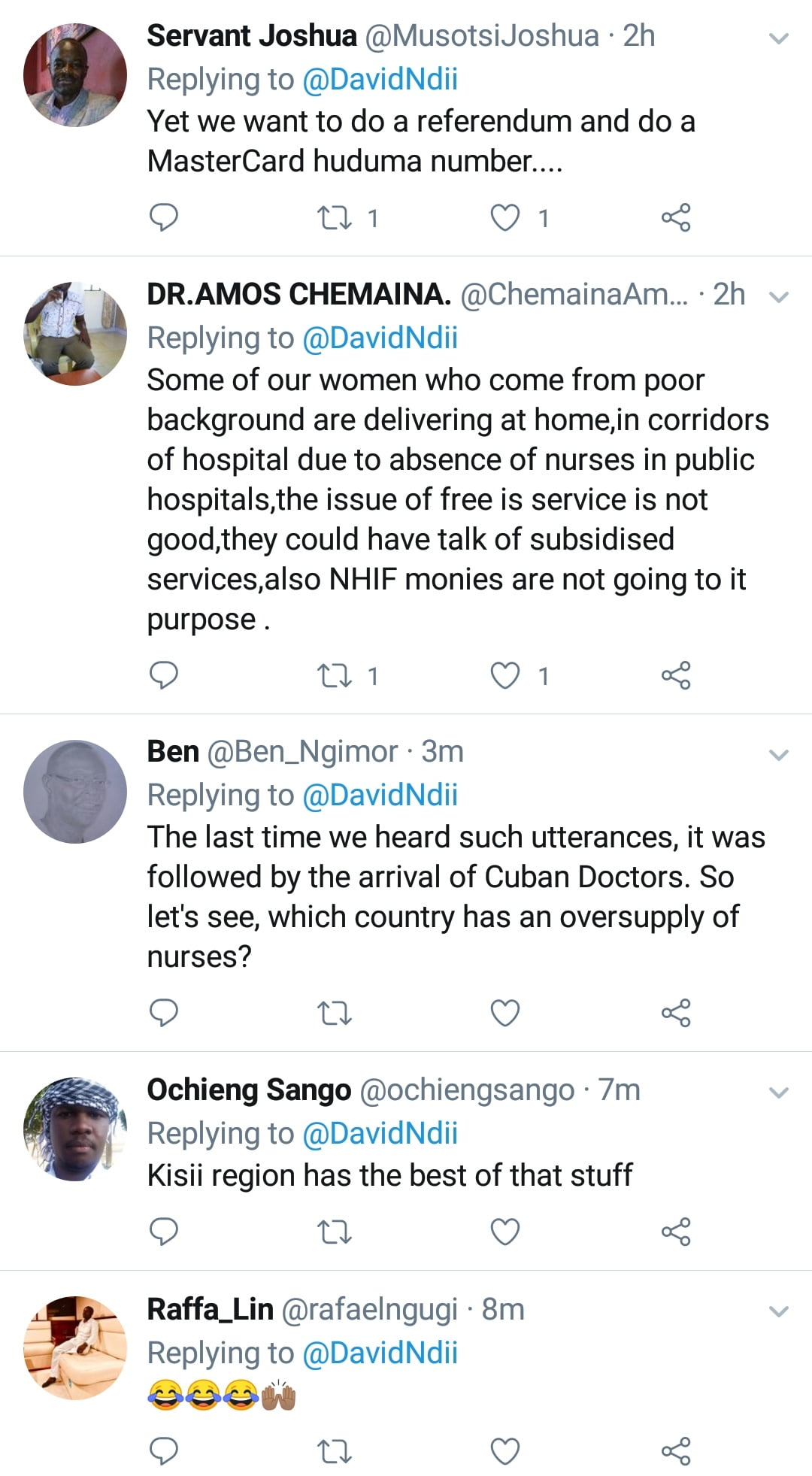Viewport: 812px width, 1476px height.
Task: Like Ochieng Sango's Kisii region tweet
Action: tap(505, 1232)
